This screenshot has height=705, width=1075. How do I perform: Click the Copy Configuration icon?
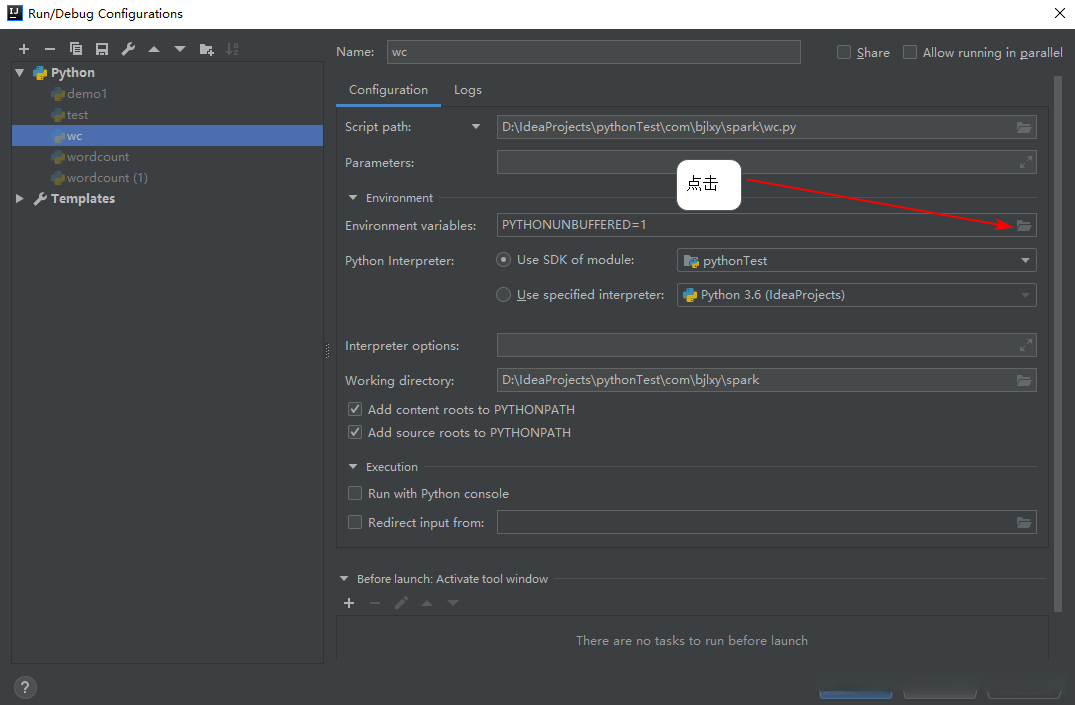tap(76, 49)
